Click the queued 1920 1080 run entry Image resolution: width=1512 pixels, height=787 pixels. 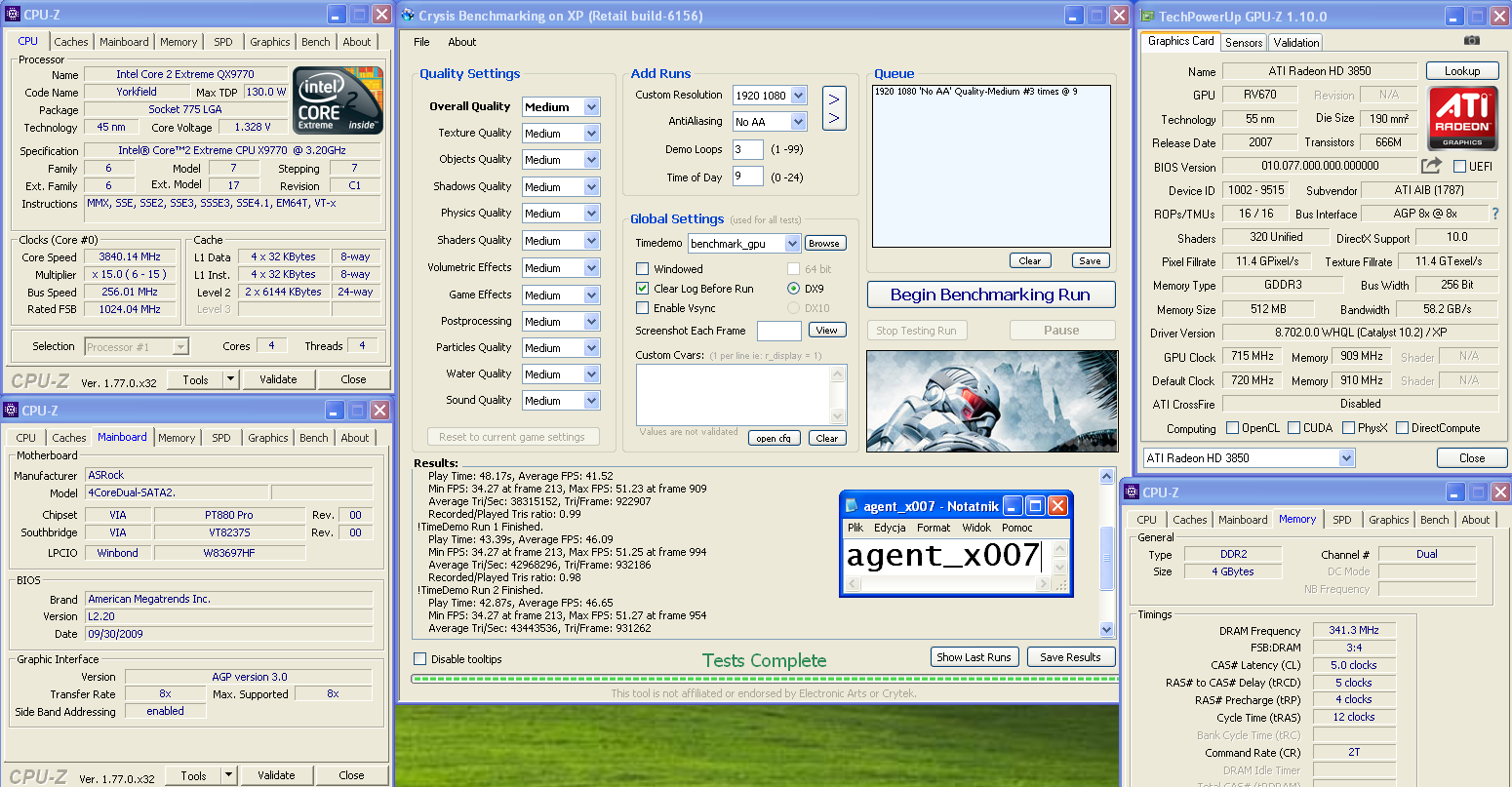point(976,92)
